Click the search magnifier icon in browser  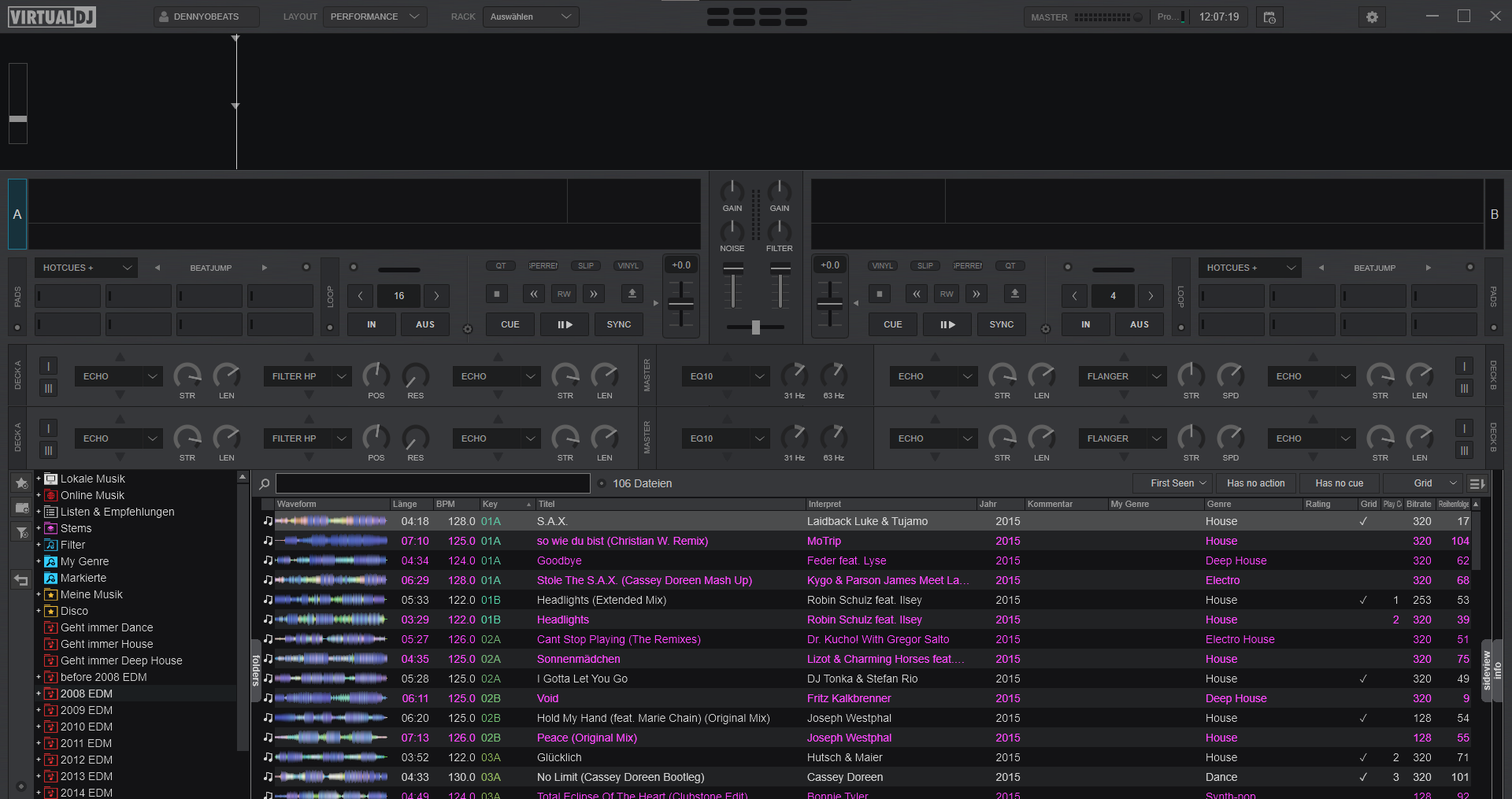(265, 483)
